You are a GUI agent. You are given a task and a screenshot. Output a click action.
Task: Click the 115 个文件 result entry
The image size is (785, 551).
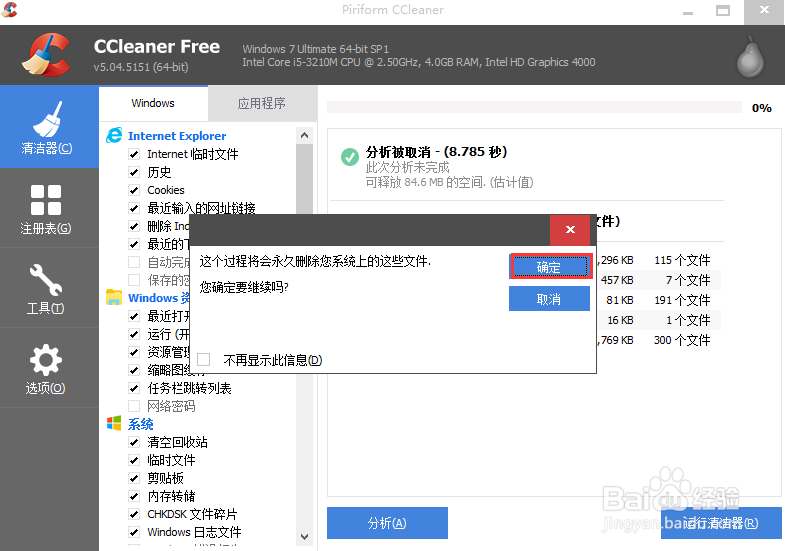[x=682, y=260]
